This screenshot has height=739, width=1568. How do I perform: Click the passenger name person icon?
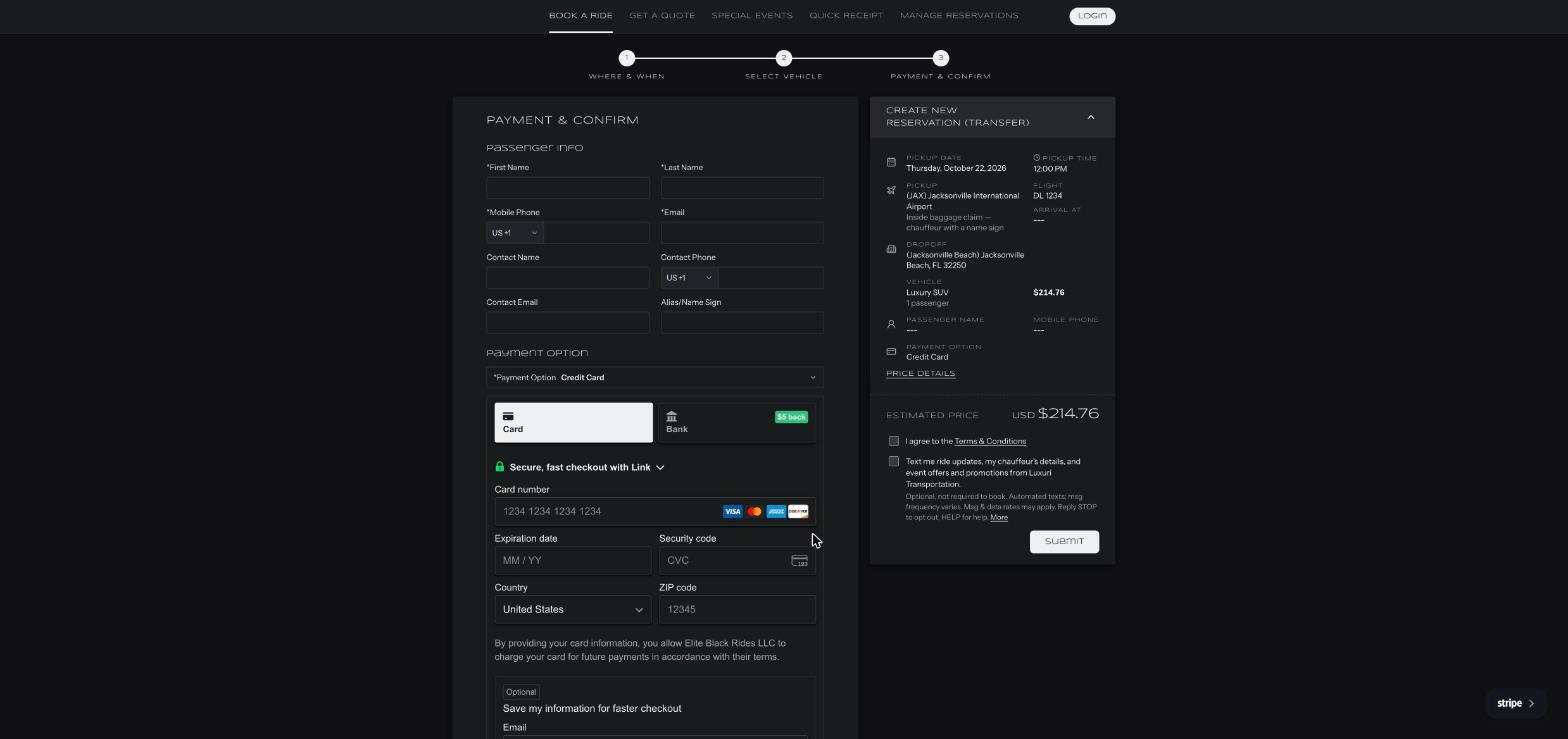tap(891, 324)
